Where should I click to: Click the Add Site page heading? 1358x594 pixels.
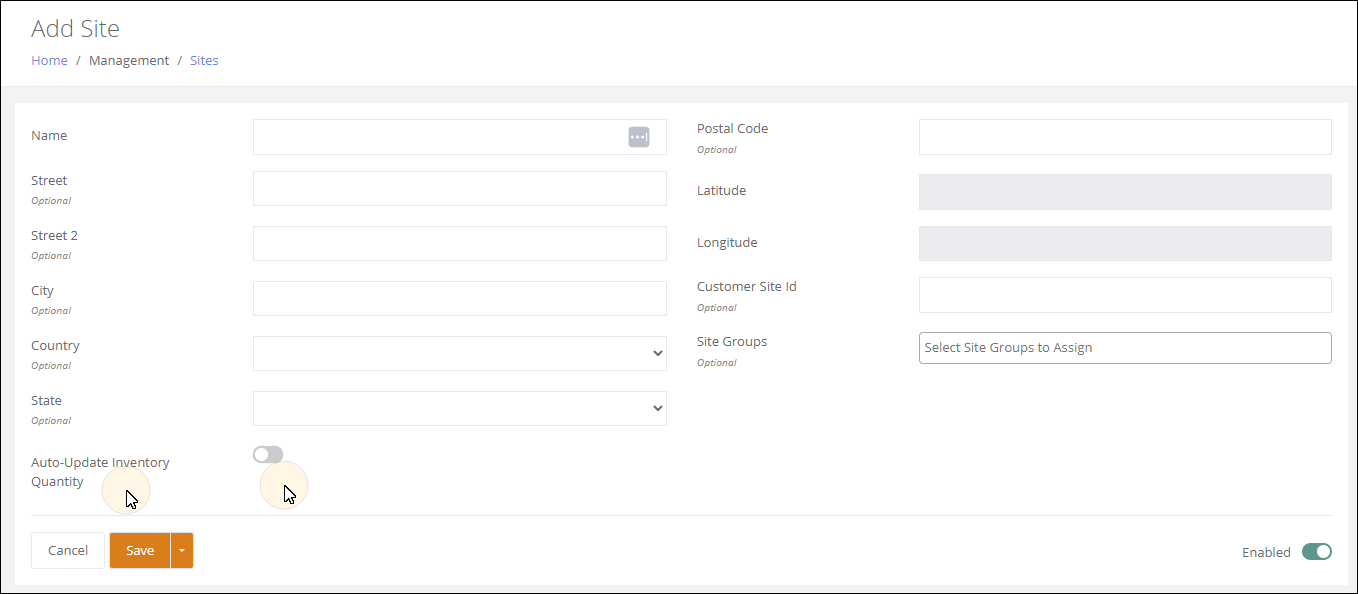tap(75, 28)
